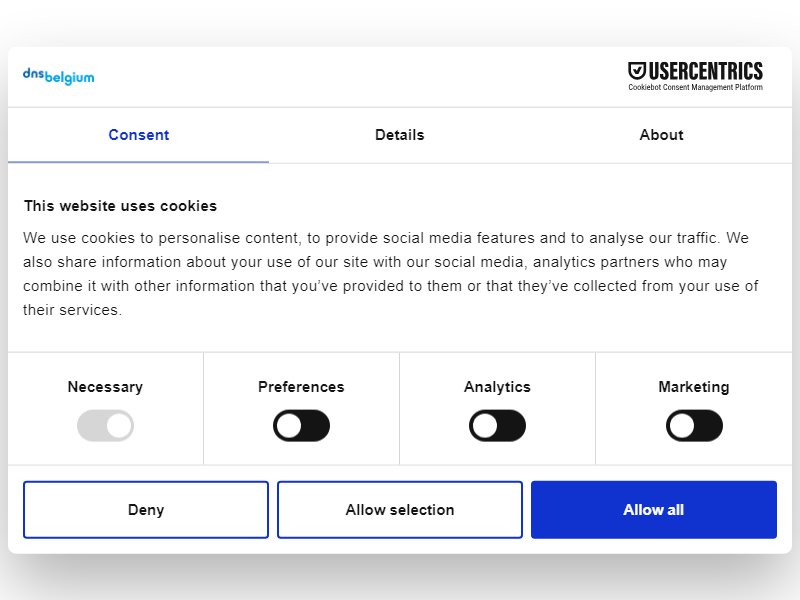The image size is (800, 600).
Task: Click the Analytics category label
Action: (497, 387)
